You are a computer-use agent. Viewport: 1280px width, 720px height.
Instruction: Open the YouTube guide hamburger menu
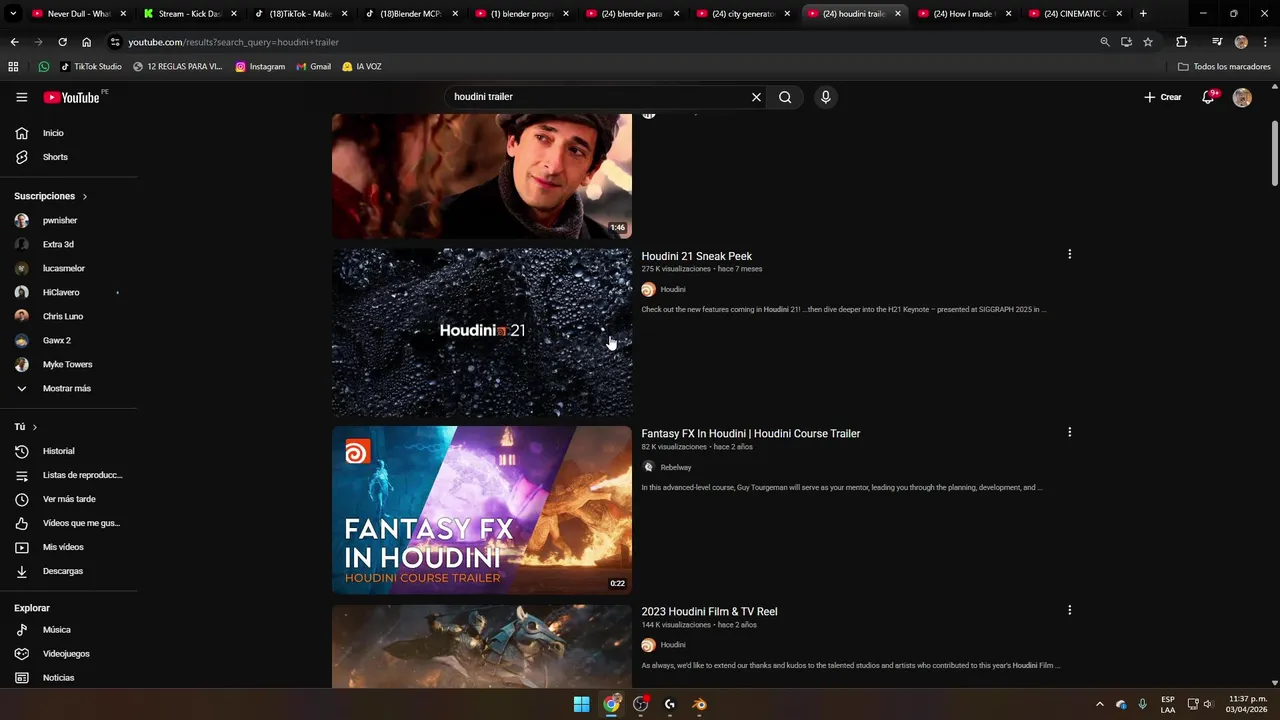(x=22, y=97)
